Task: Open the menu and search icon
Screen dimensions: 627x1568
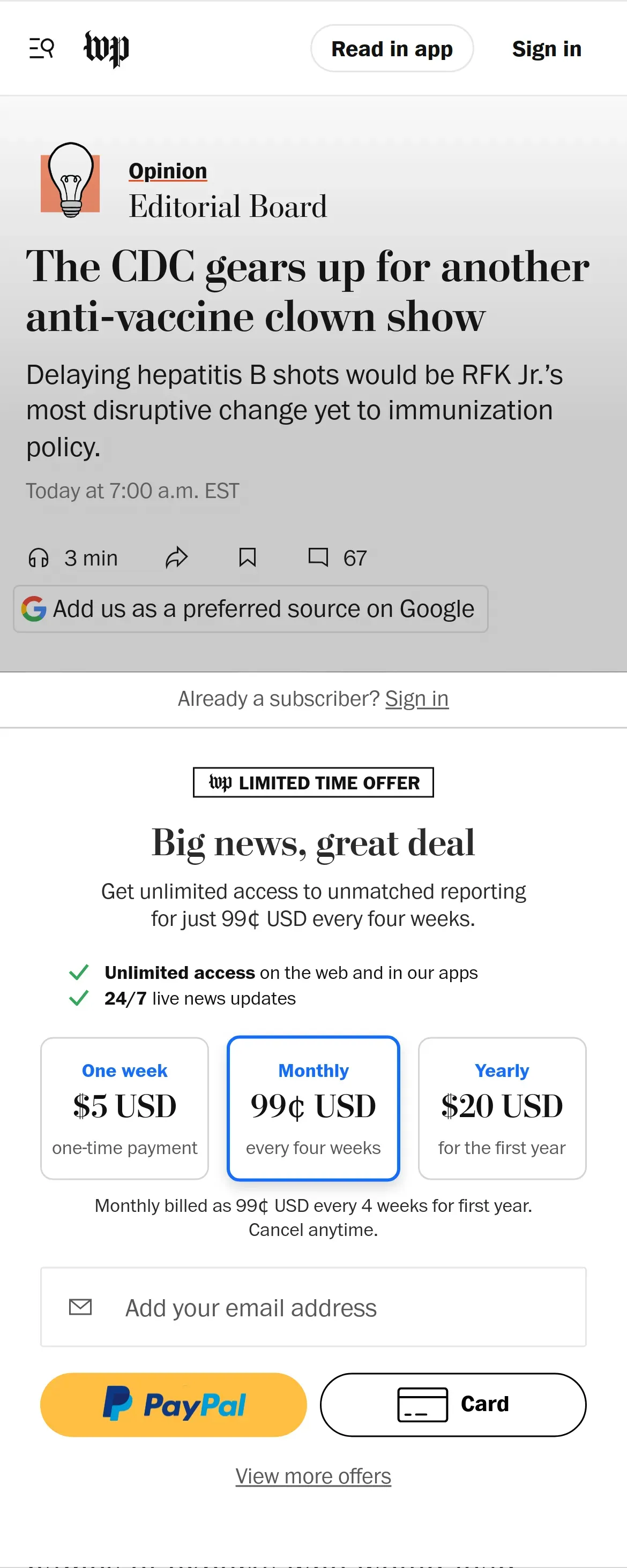Action: pos(41,48)
